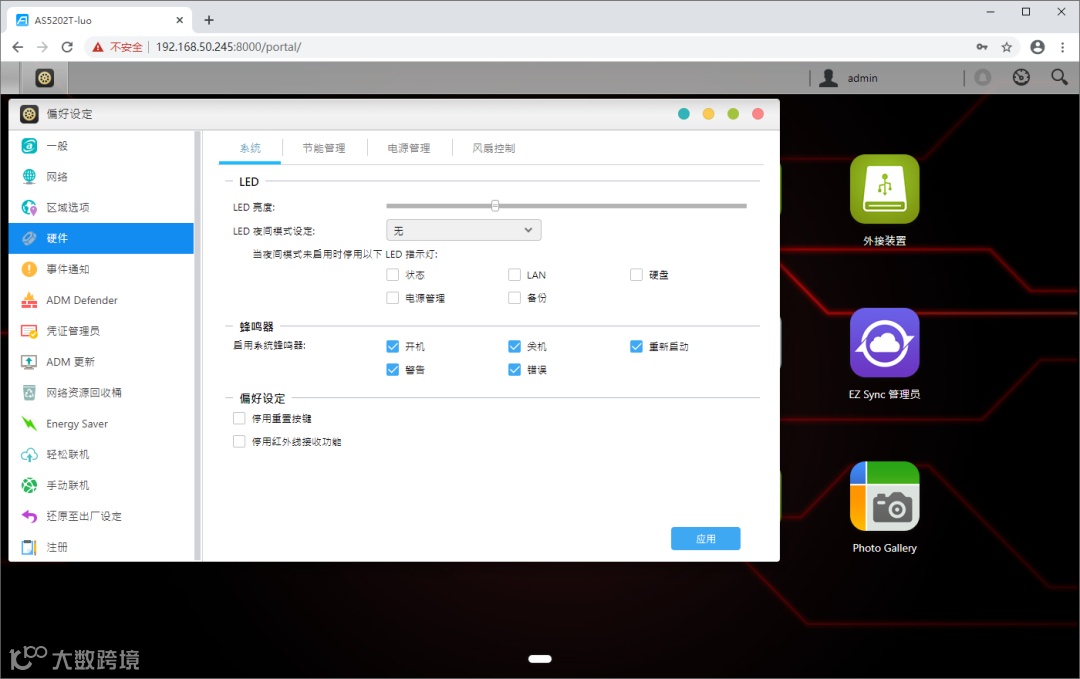This screenshot has width=1080, height=679.
Task: Enable the LAN LED indicator checkbox
Action: point(514,274)
